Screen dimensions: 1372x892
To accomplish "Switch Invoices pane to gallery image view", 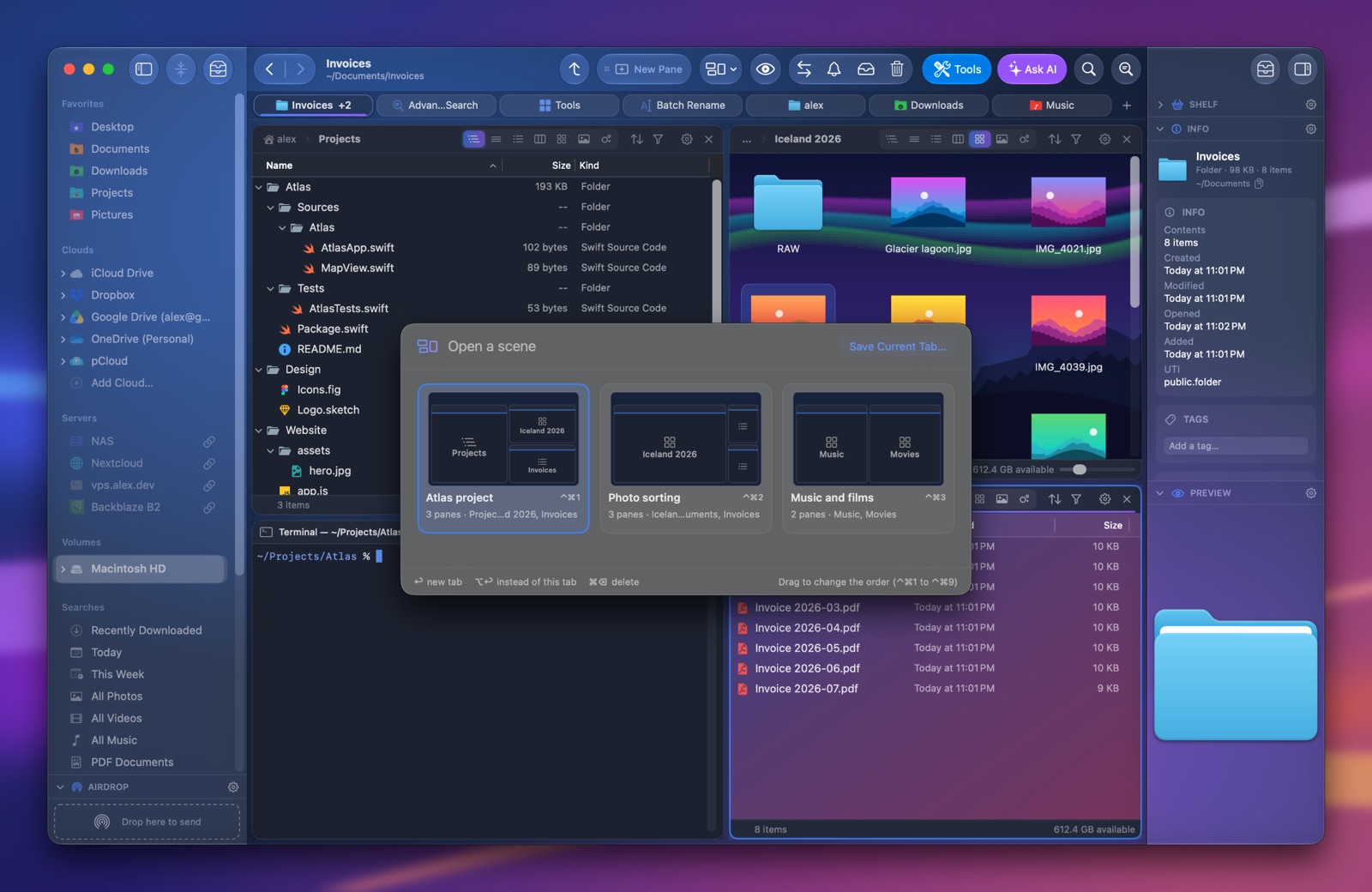I will (x=1002, y=499).
